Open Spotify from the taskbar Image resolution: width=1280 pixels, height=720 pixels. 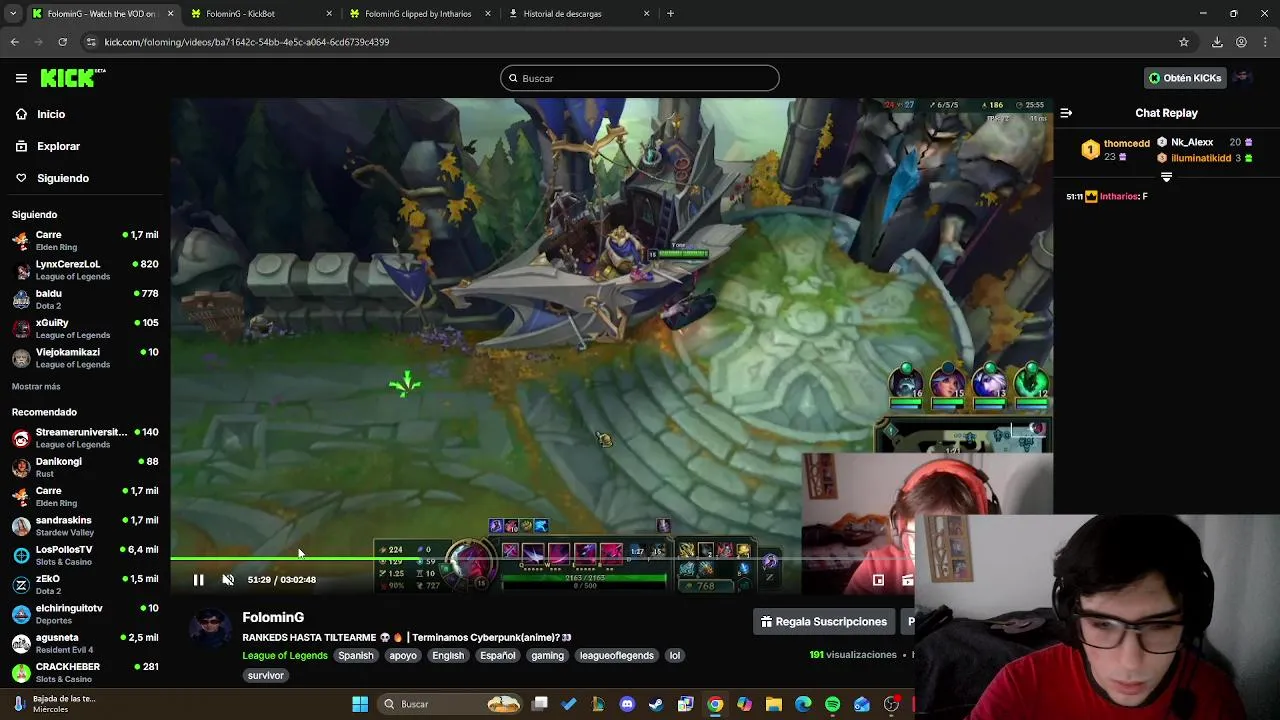click(x=832, y=704)
